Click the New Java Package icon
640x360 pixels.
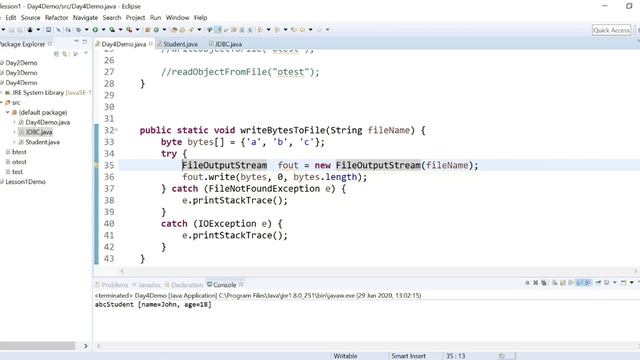click(147, 29)
